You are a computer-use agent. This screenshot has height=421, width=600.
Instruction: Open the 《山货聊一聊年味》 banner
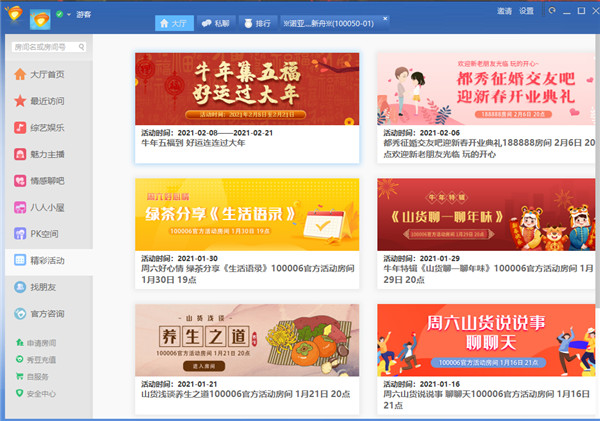[x=486, y=214]
